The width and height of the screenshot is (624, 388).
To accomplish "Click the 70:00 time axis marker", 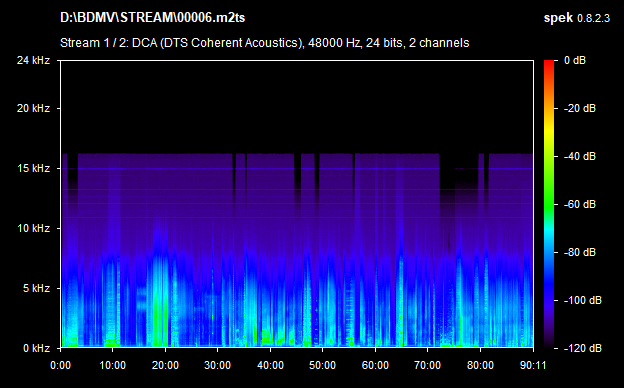I will pos(427,365).
